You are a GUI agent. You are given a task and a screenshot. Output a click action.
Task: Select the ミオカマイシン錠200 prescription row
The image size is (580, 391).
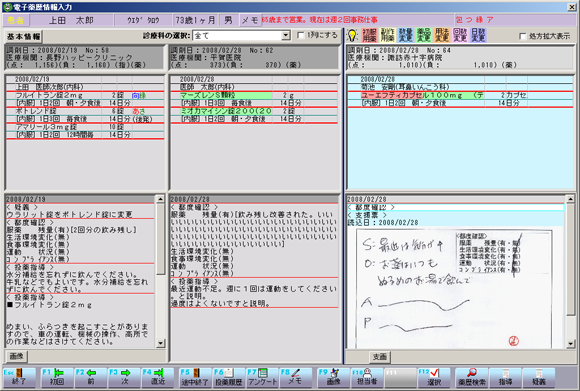click(254, 111)
